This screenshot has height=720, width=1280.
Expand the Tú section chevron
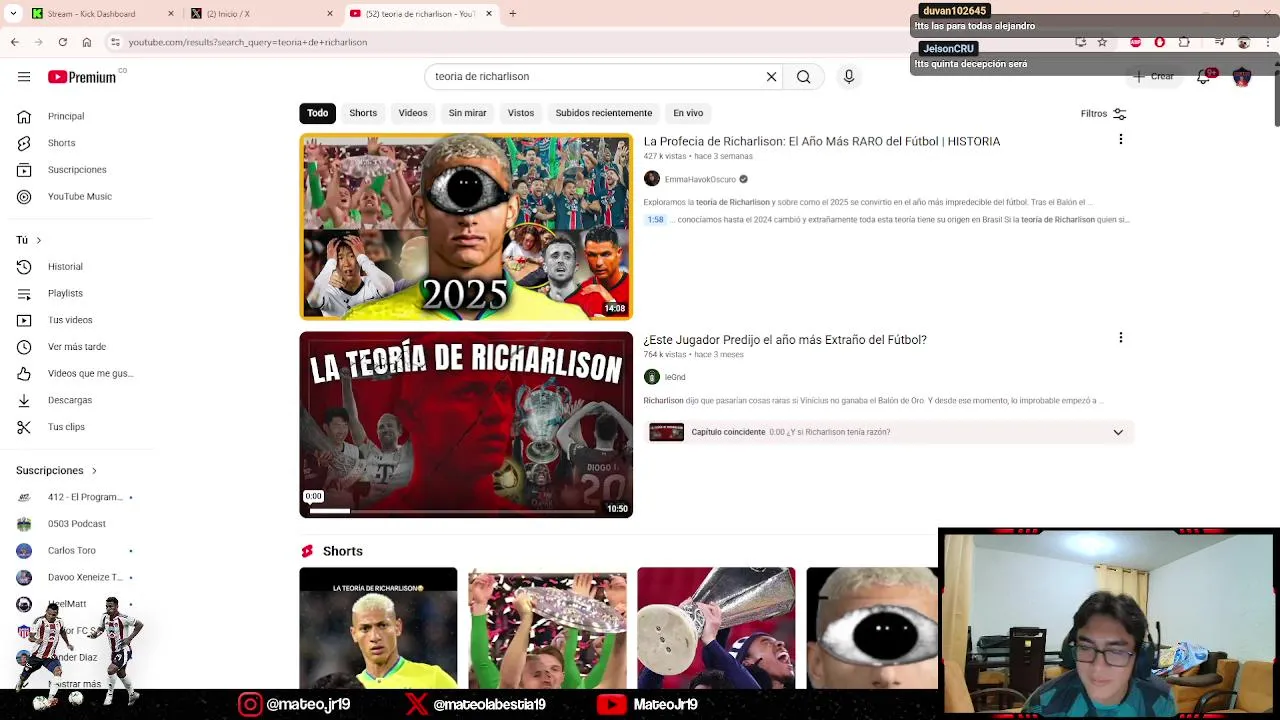[x=38, y=240]
